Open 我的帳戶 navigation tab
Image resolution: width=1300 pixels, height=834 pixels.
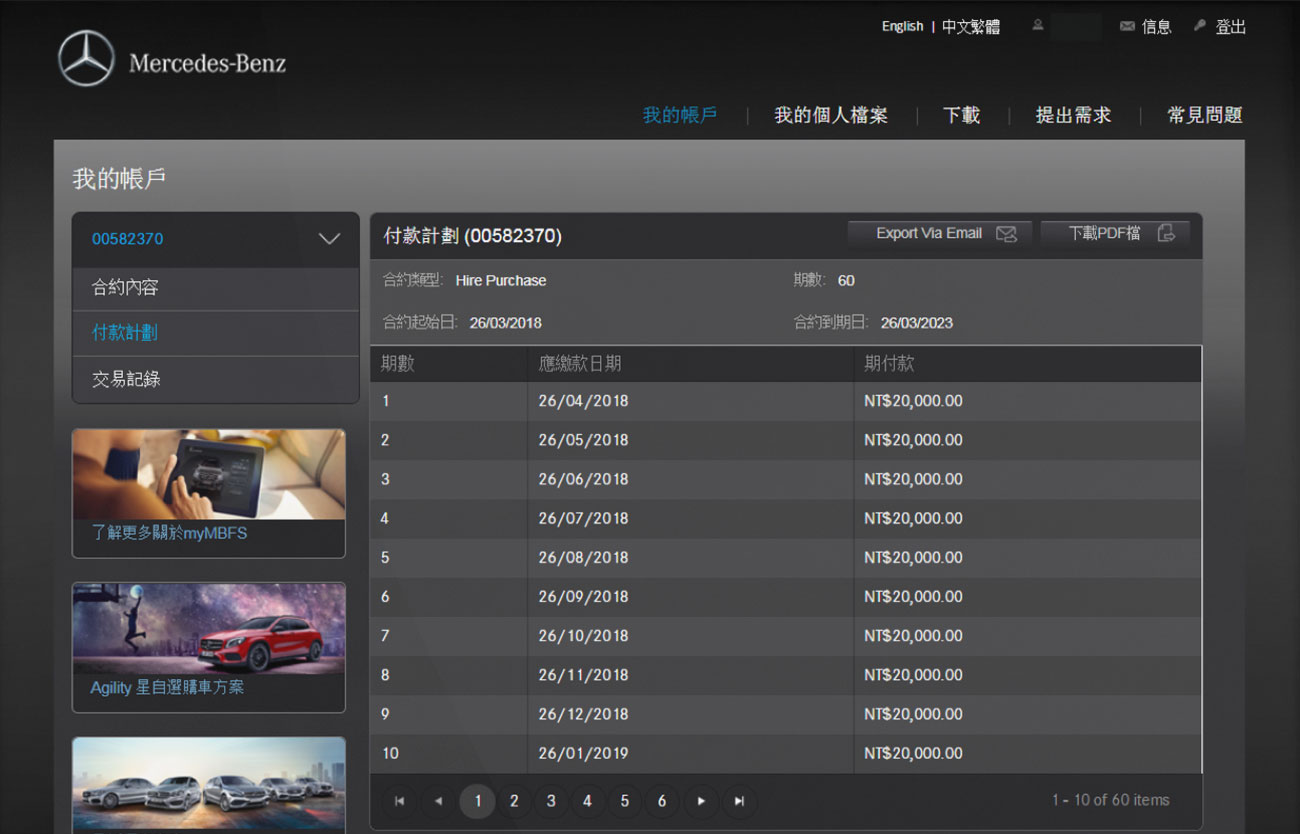coord(680,115)
